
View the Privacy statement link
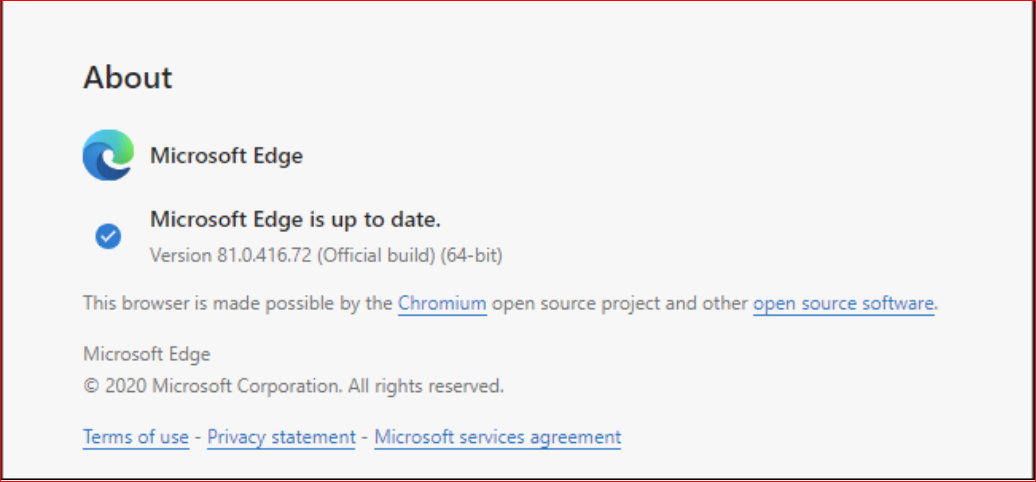[x=281, y=437]
